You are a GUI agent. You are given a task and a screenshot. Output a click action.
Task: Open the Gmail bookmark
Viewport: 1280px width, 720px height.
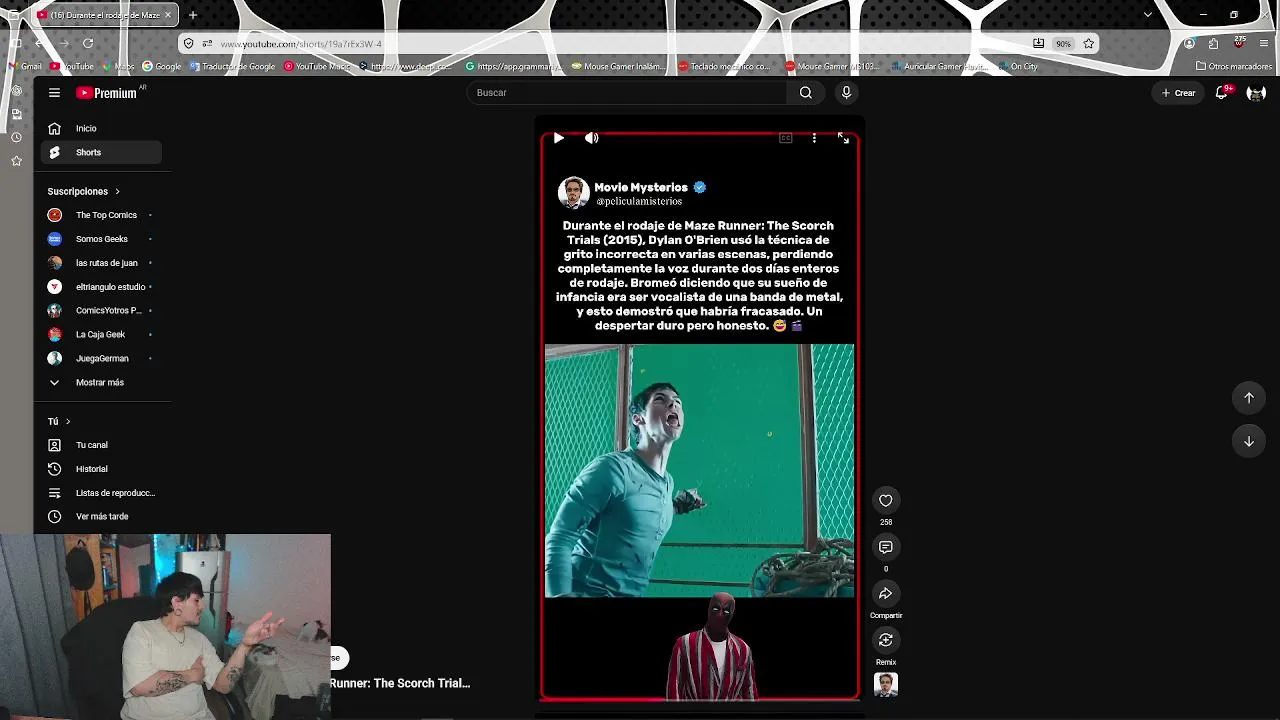tap(25, 67)
